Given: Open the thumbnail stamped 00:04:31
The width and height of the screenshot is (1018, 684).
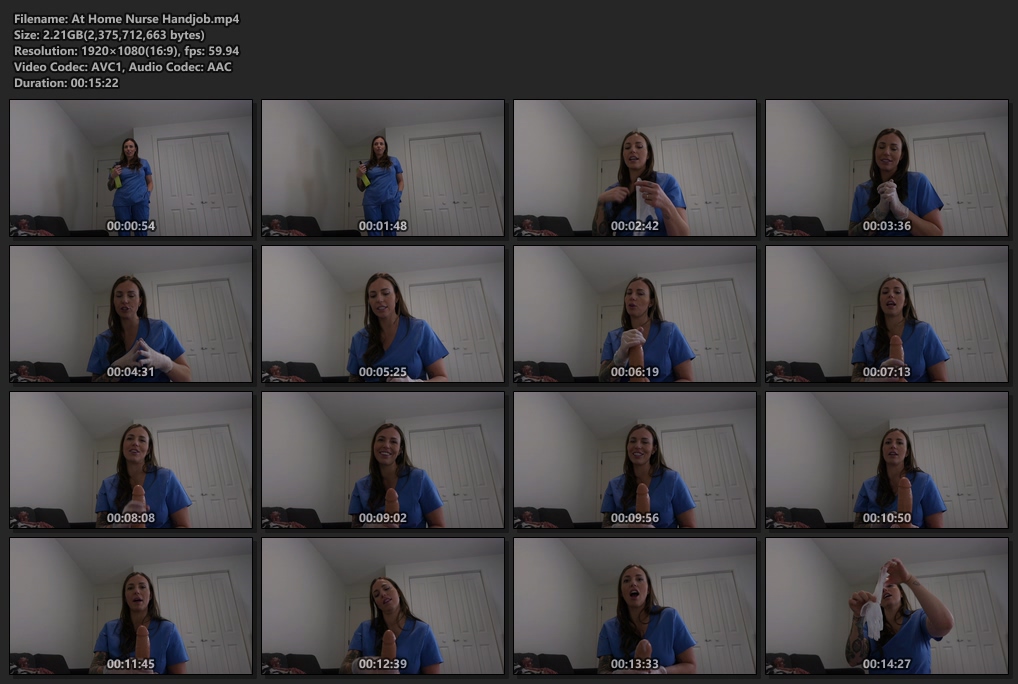Looking at the screenshot, I should click(x=131, y=314).
